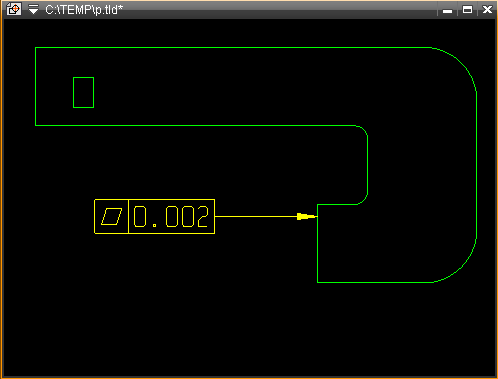Maximize the p.tld drawing window
The width and height of the screenshot is (498, 379).
(467, 10)
